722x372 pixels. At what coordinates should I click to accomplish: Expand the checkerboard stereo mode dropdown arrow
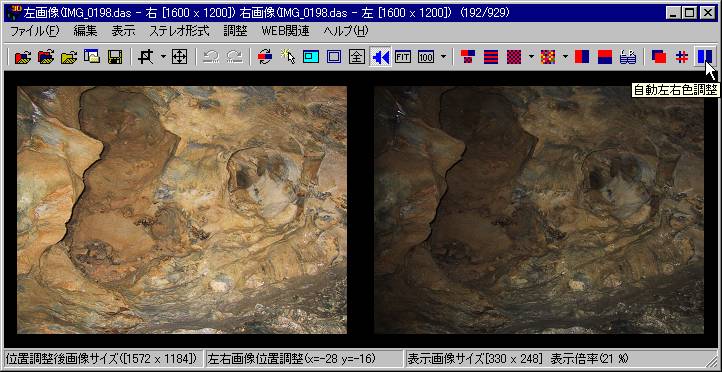pos(531,58)
